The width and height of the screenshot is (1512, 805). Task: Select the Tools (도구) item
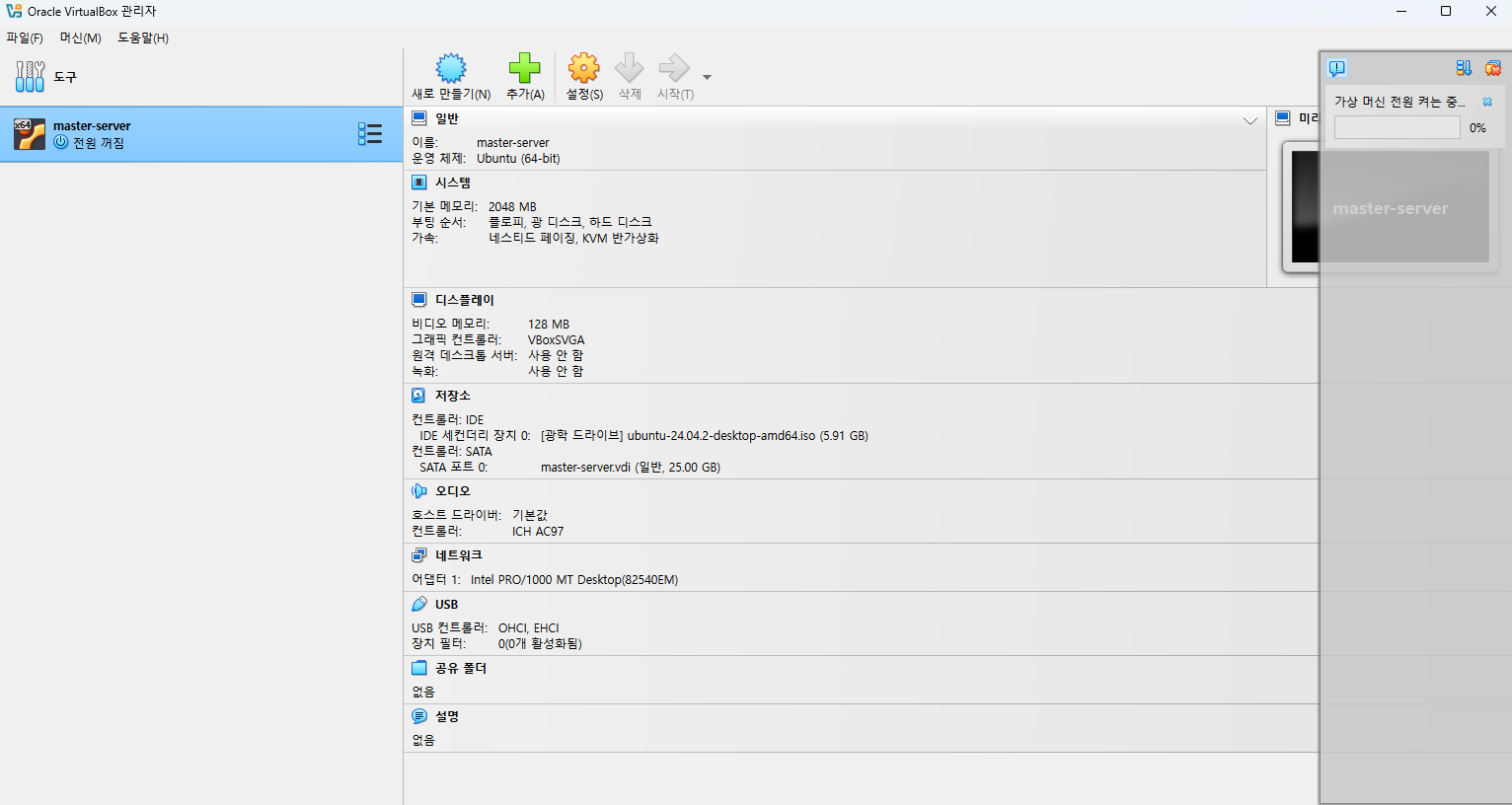pyautogui.click(x=201, y=77)
